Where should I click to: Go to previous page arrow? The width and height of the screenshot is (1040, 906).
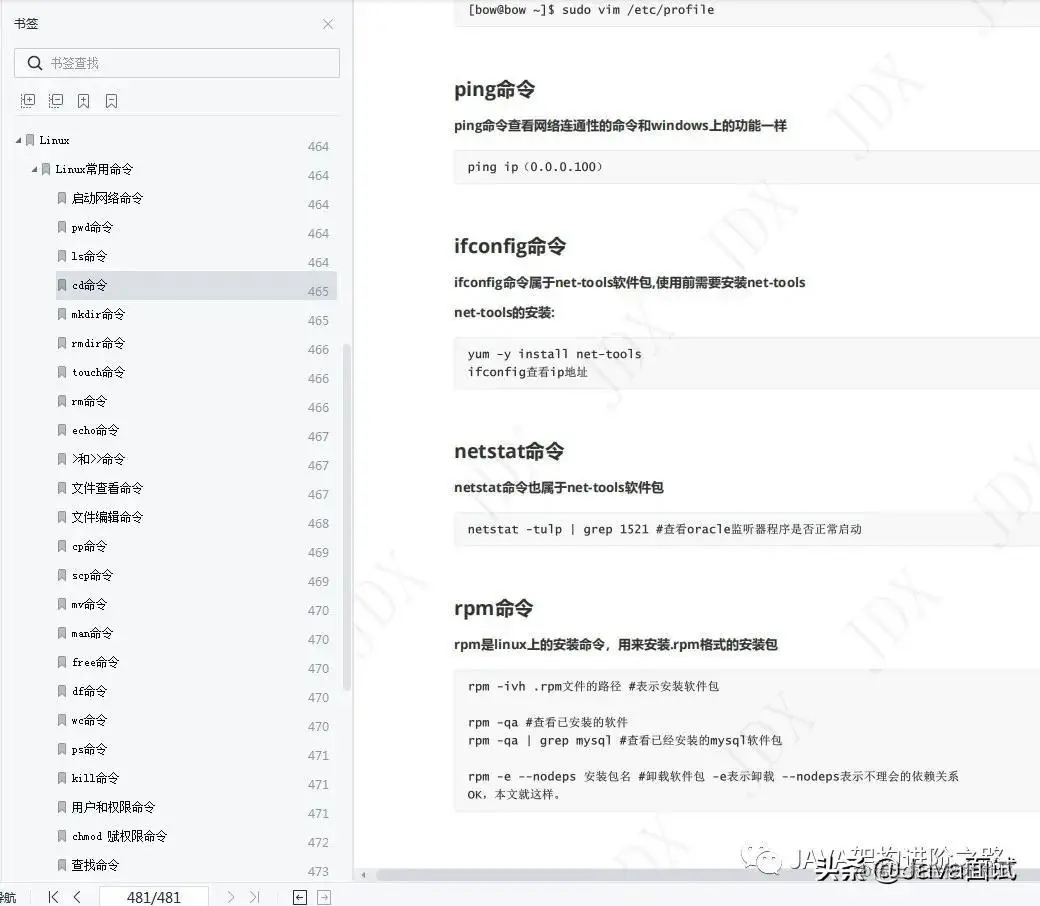pyautogui.click(x=77, y=897)
